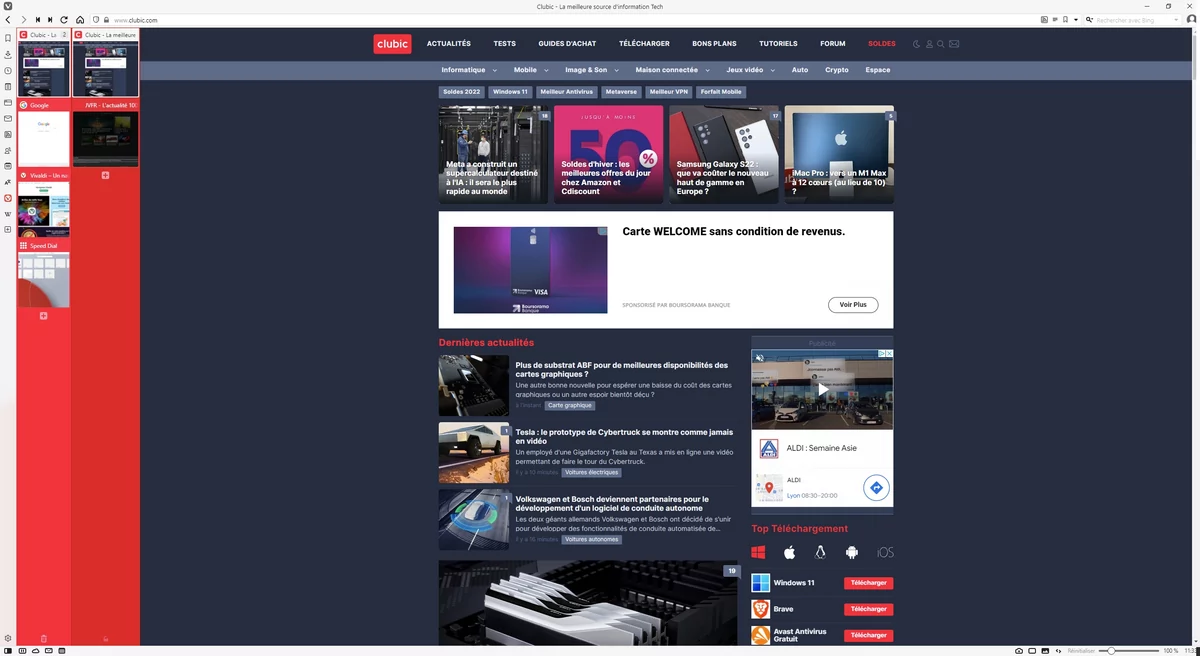Select the Apple platform download icon
Image resolution: width=1200 pixels, height=656 pixels.
pos(789,552)
